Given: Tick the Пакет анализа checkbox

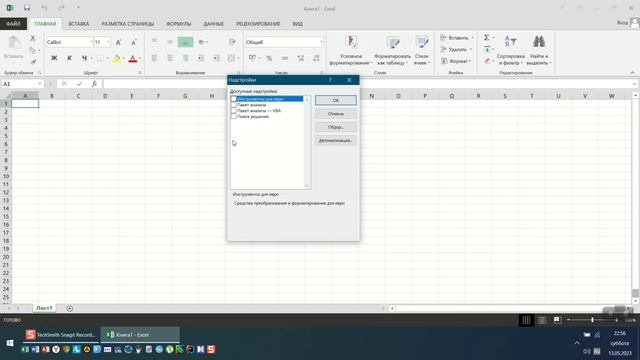Looking at the screenshot, I should [233, 105].
